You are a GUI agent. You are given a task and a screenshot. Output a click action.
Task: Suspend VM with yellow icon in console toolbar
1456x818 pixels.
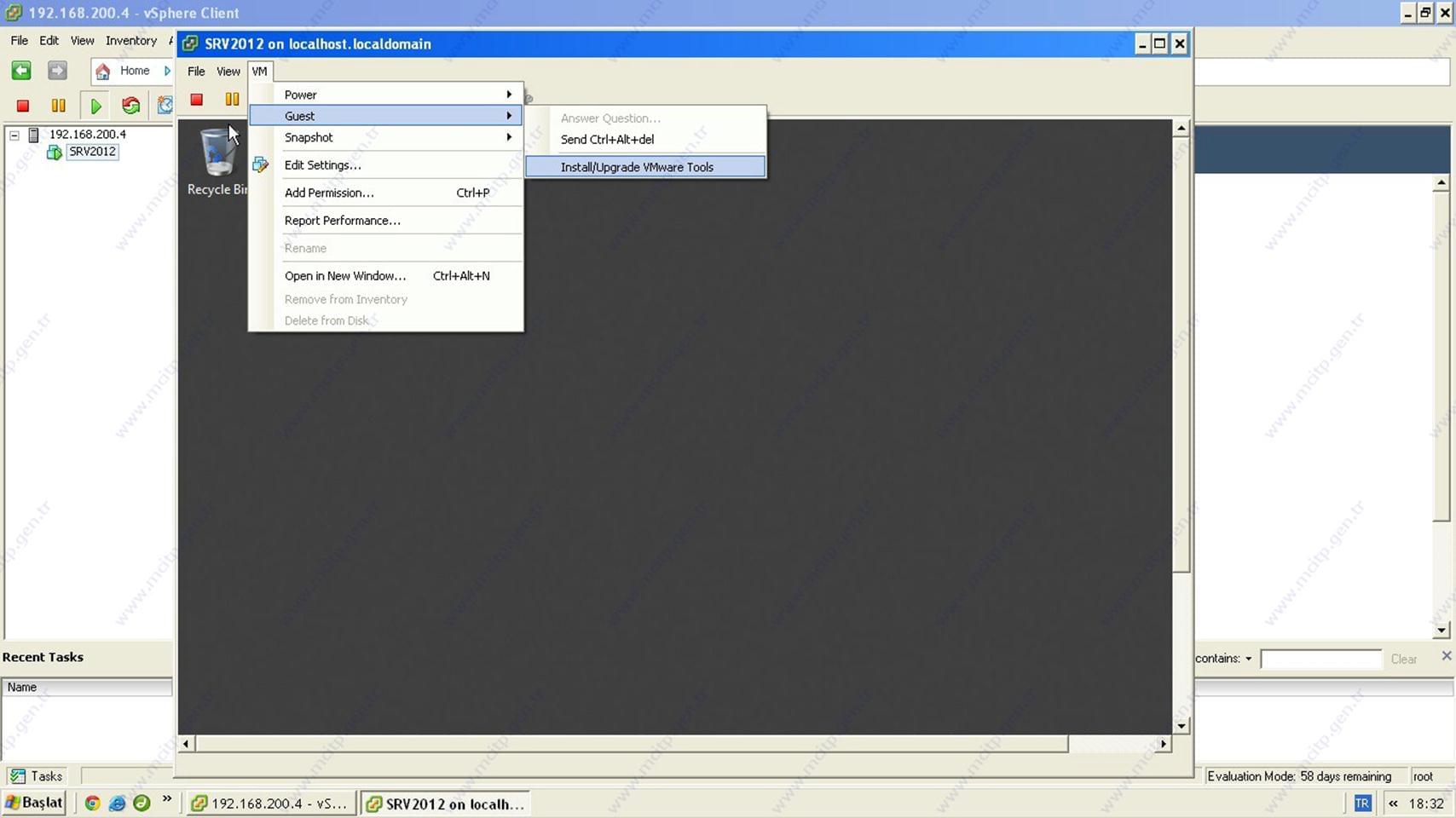(232, 100)
